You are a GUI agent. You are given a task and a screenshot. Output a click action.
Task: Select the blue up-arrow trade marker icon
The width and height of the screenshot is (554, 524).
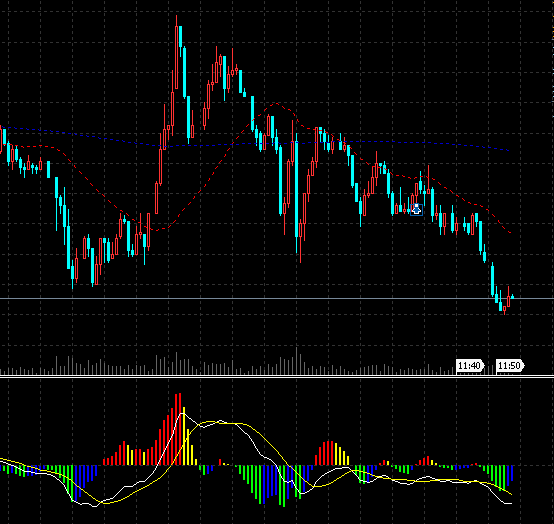[x=417, y=209]
